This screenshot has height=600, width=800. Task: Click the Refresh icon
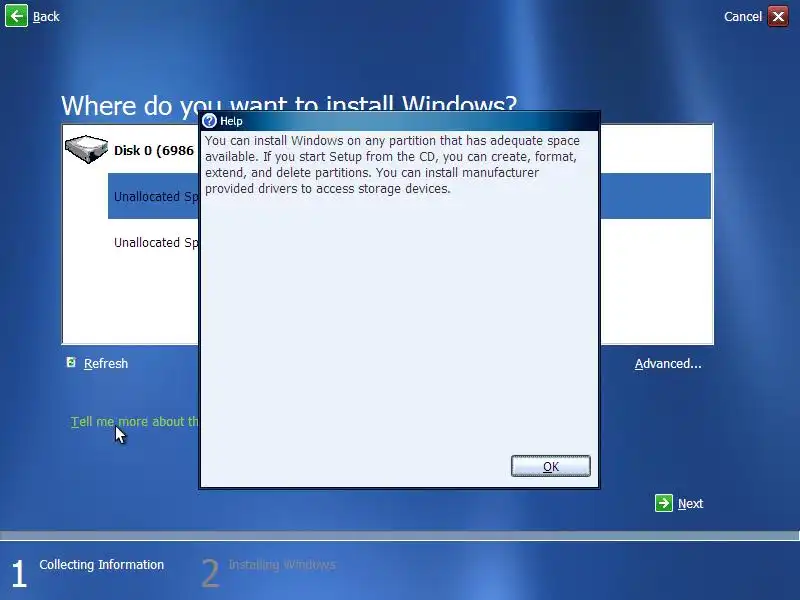pos(71,362)
